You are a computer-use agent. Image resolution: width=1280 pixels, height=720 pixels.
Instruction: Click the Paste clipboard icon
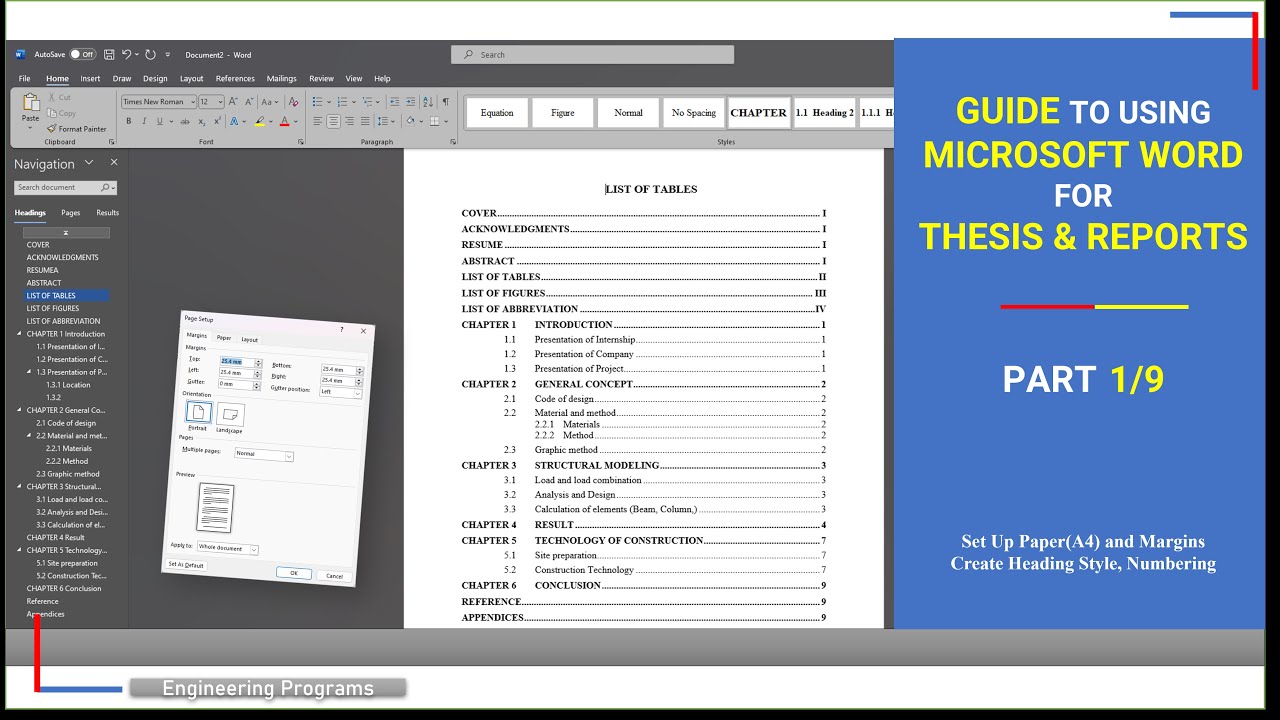point(31,103)
